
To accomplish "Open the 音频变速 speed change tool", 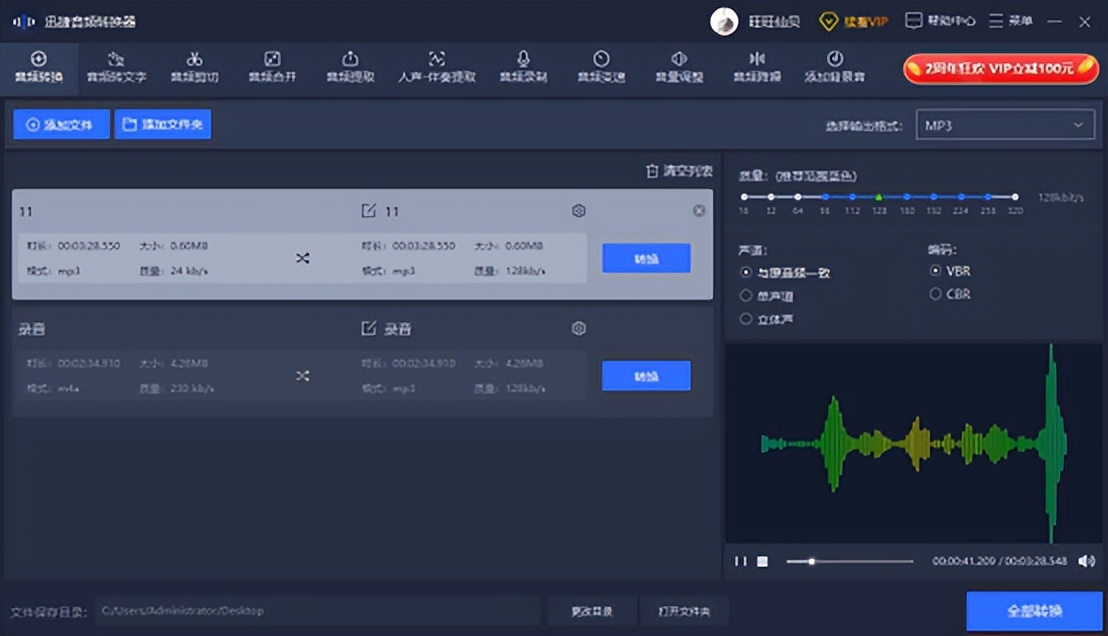I will [600, 67].
